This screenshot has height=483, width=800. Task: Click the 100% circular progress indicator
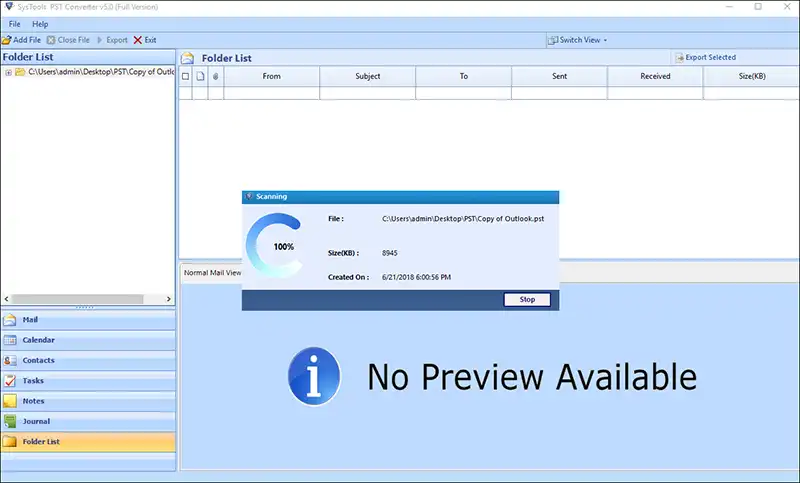point(276,245)
